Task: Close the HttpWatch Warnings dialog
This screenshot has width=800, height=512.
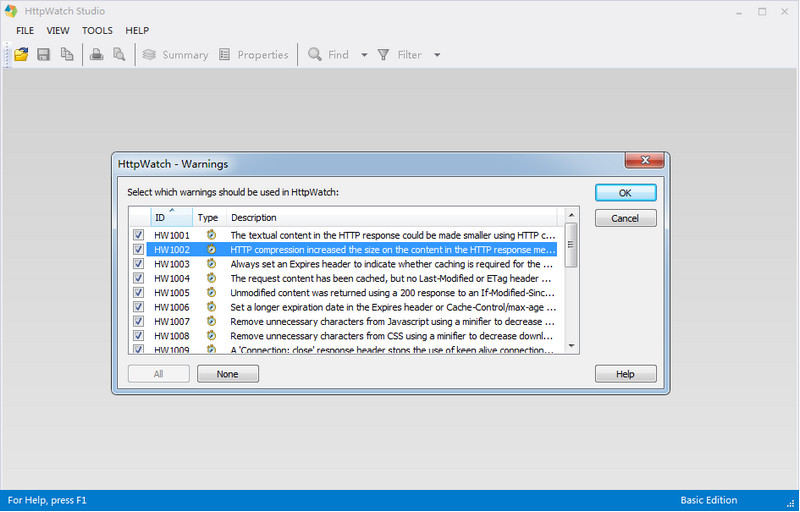Action: pos(645,160)
